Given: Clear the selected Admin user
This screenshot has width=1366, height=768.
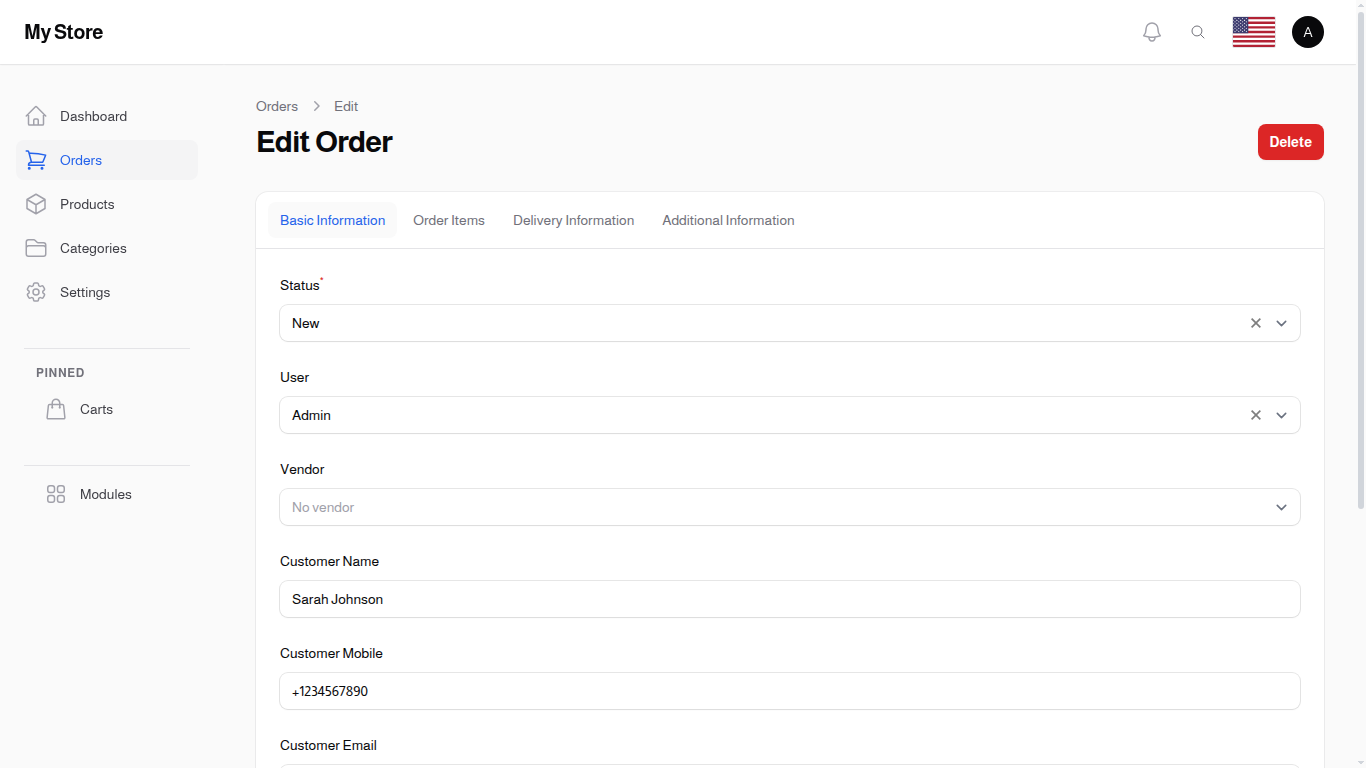Looking at the screenshot, I should pos(1256,415).
